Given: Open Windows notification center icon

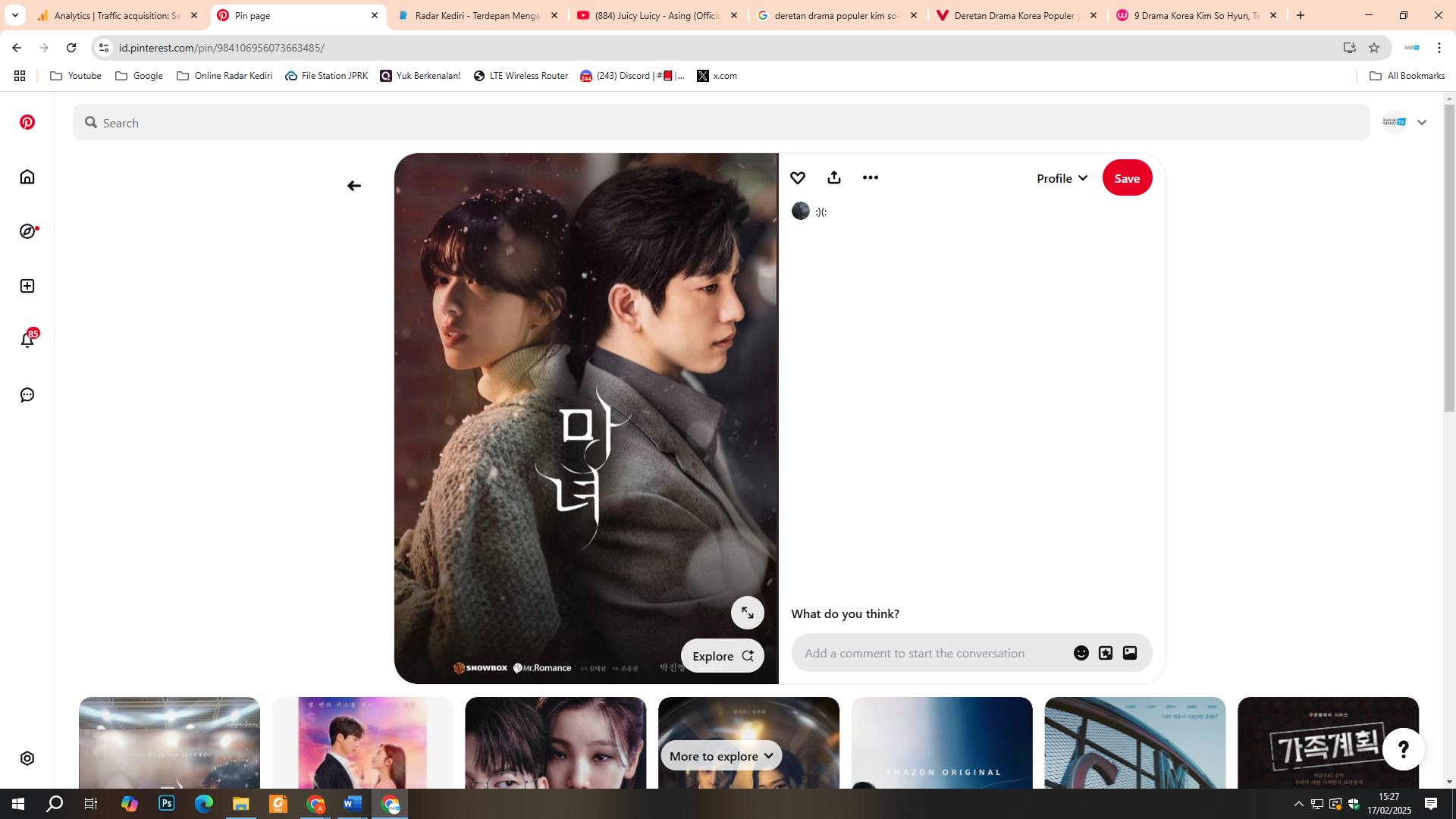Looking at the screenshot, I should 1431,804.
